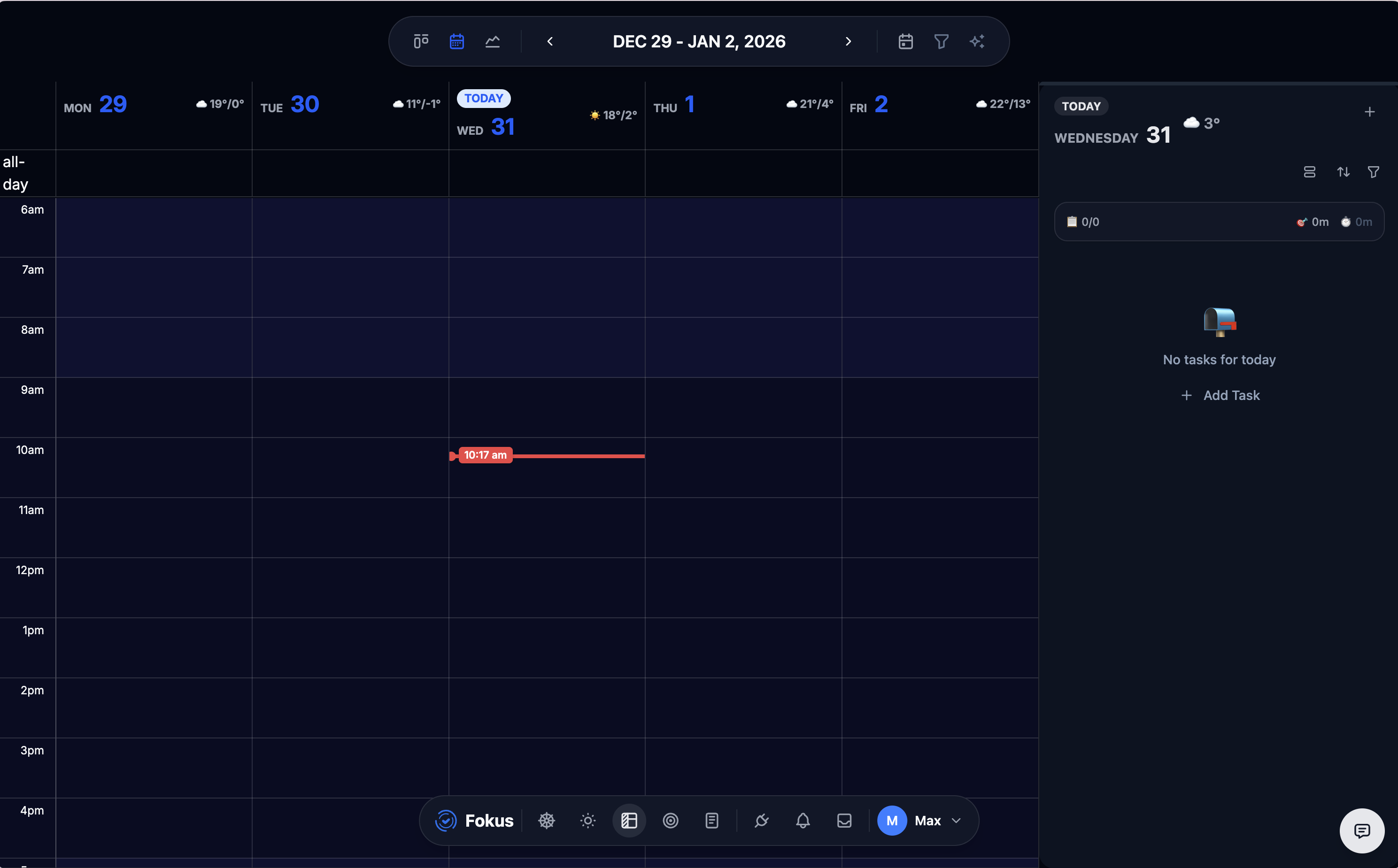Go to next week with right chevron
1398x868 pixels.
848,41
